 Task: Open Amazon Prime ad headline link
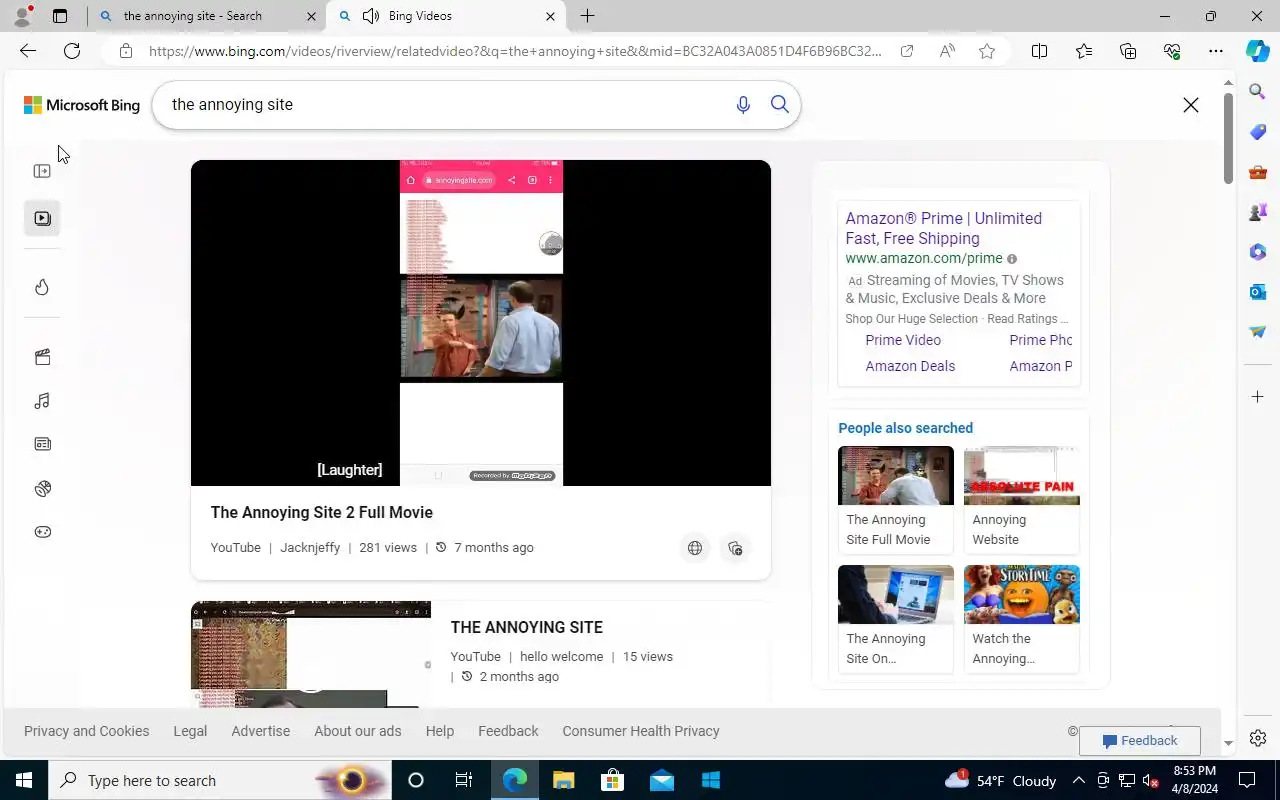click(944, 228)
